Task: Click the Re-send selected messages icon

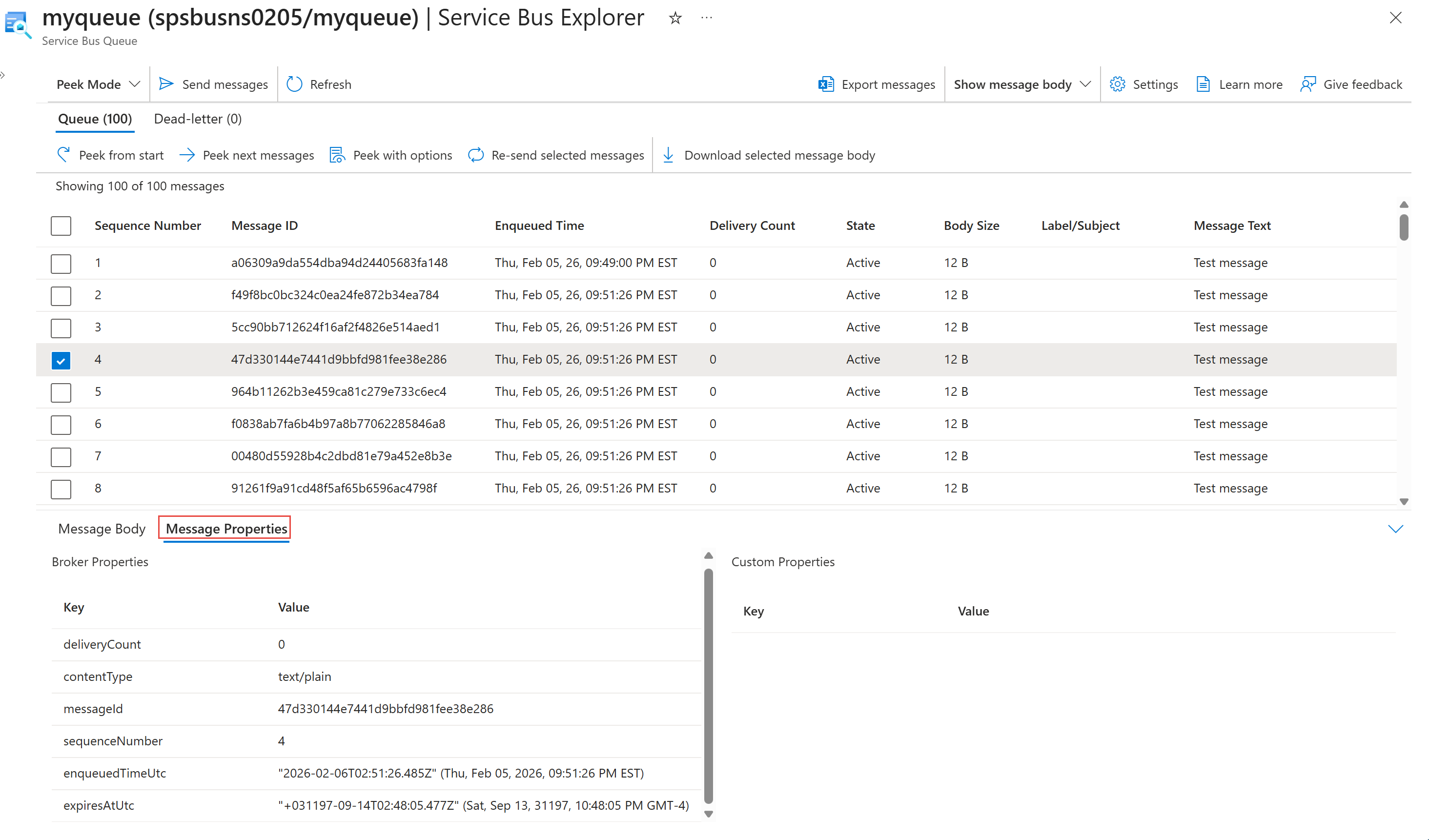Action: (x=476, y=155)
